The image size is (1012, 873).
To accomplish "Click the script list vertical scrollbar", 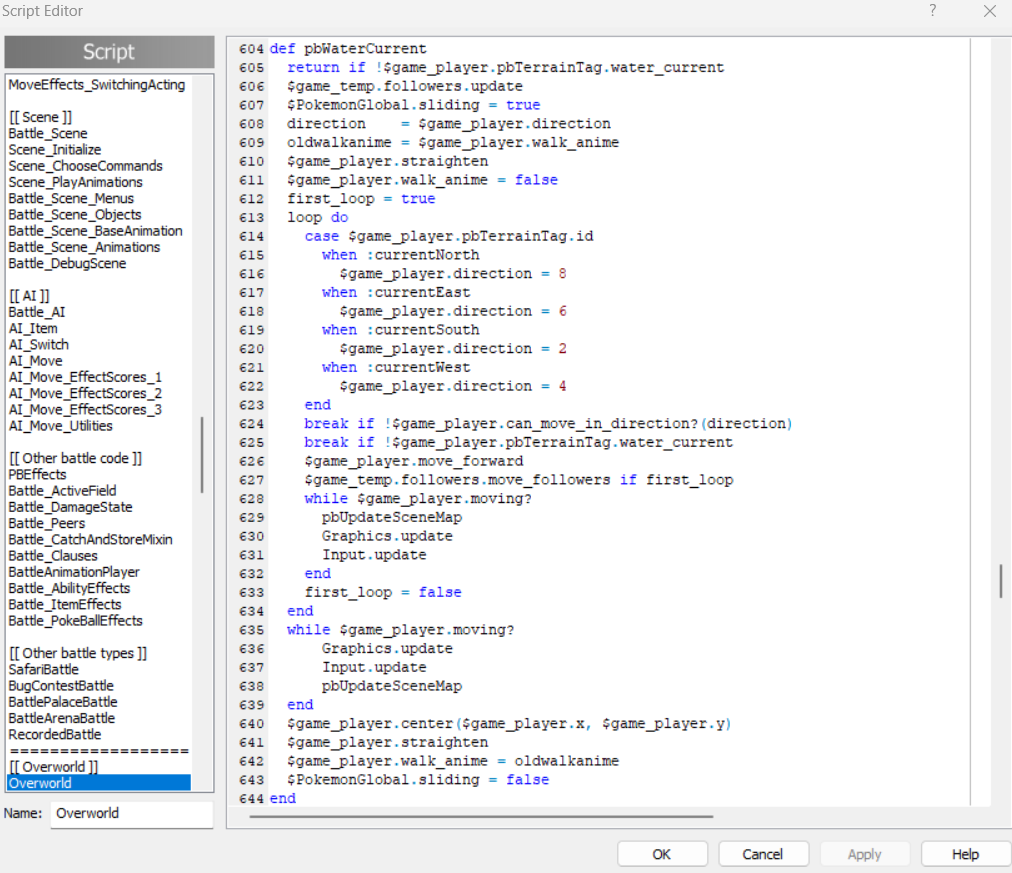I will click(202, 455).
